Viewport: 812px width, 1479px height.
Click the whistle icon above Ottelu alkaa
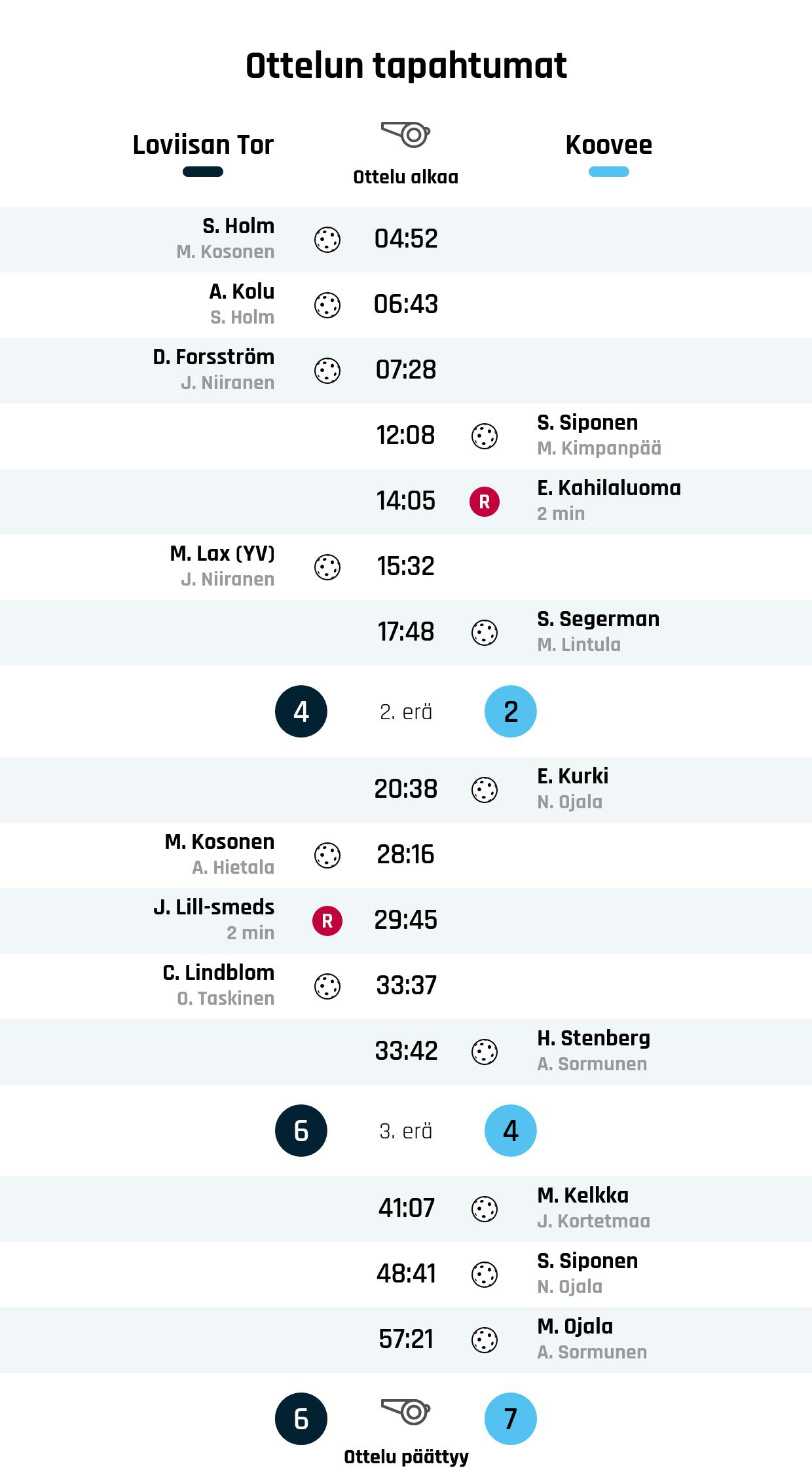[x=405, y=135]
